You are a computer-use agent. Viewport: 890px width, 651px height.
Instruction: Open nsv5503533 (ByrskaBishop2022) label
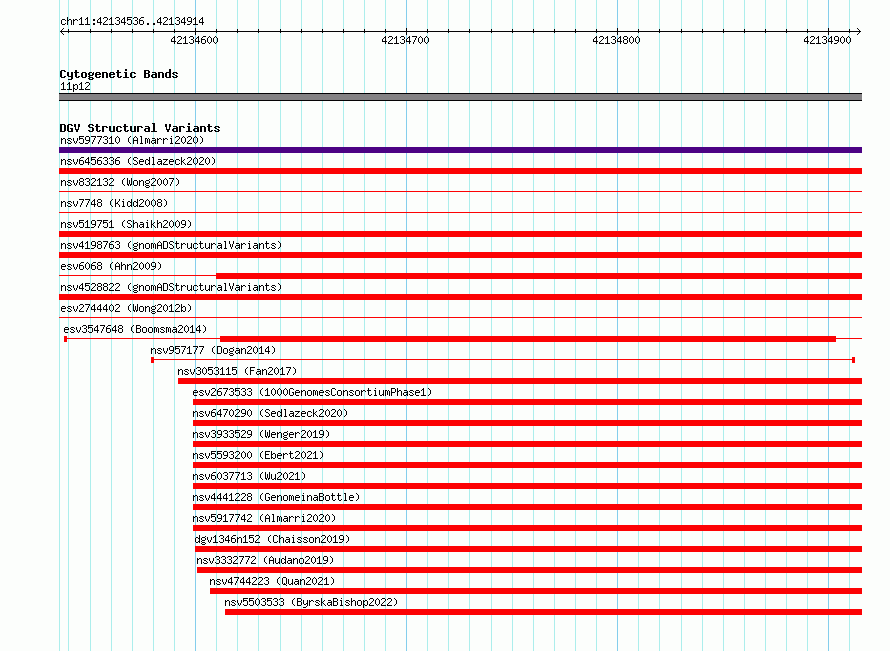311,602
